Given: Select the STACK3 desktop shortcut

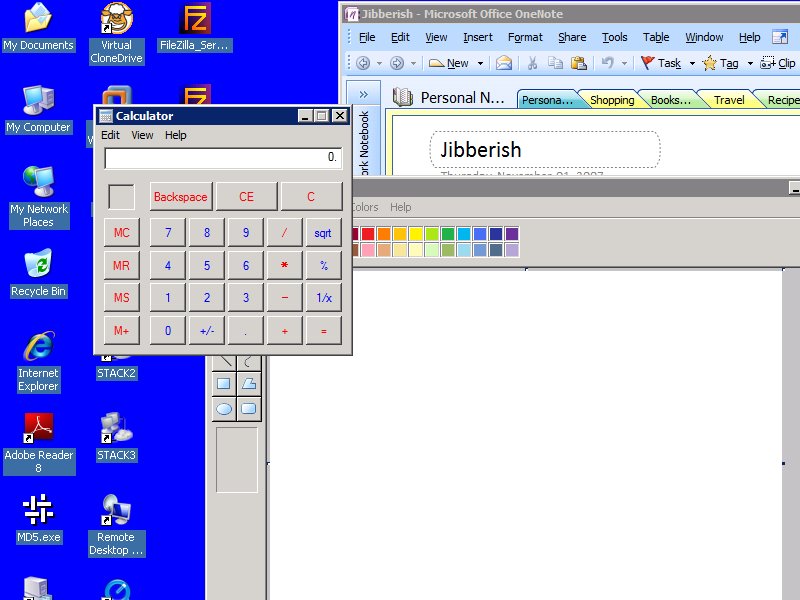Looking at the screenshot, I should pyautogui.click(x=116, y=437).
